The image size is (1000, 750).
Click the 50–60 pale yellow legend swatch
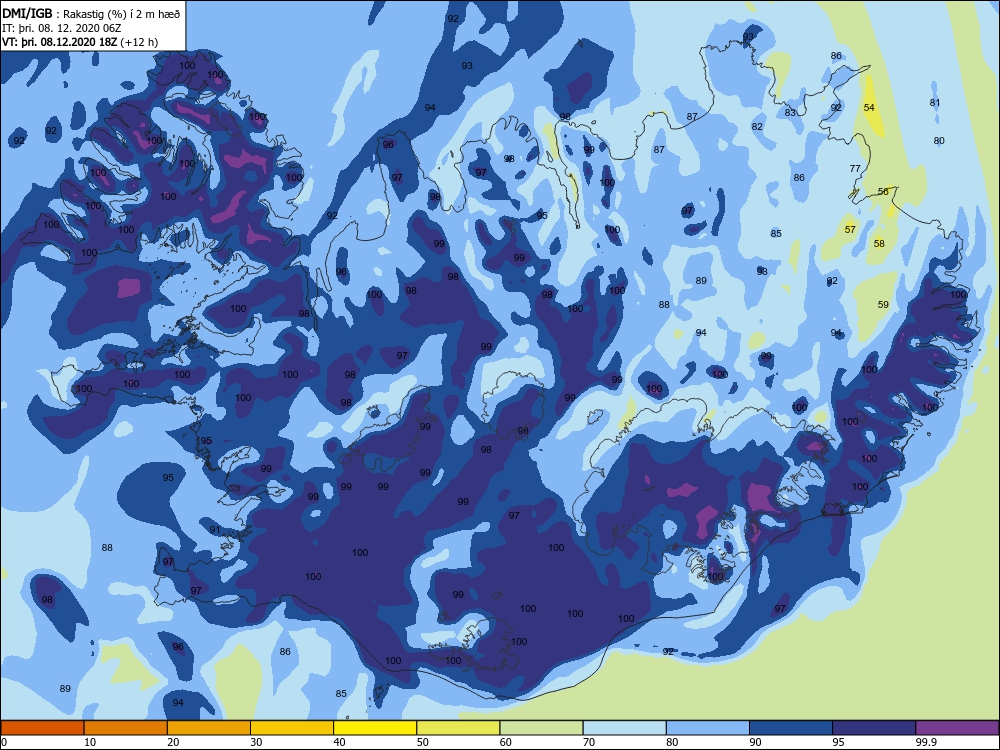(x=458, y=728)
